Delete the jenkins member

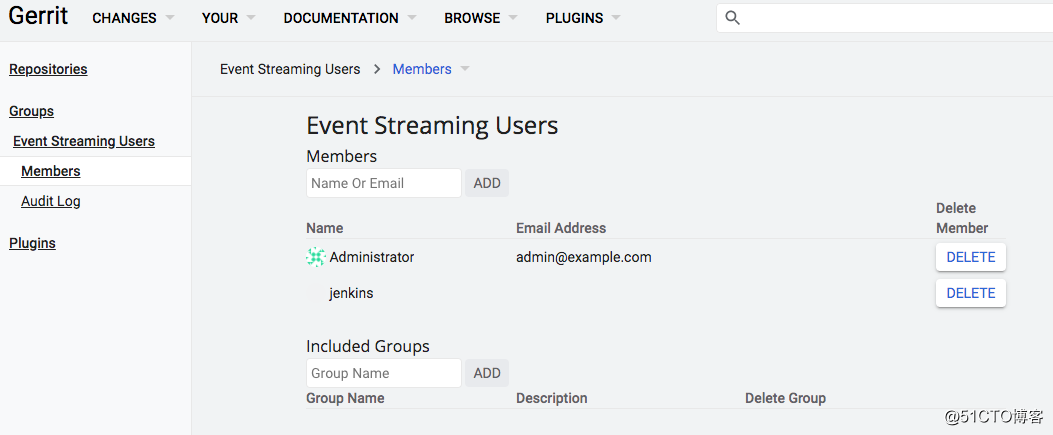point(970,293)
